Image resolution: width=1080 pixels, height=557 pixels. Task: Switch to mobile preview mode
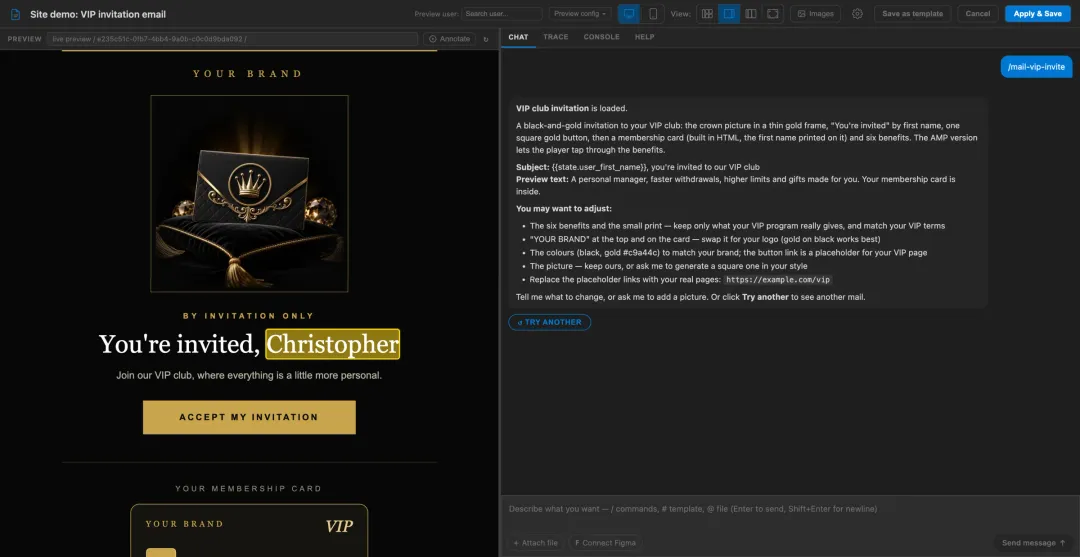[653, 14]
